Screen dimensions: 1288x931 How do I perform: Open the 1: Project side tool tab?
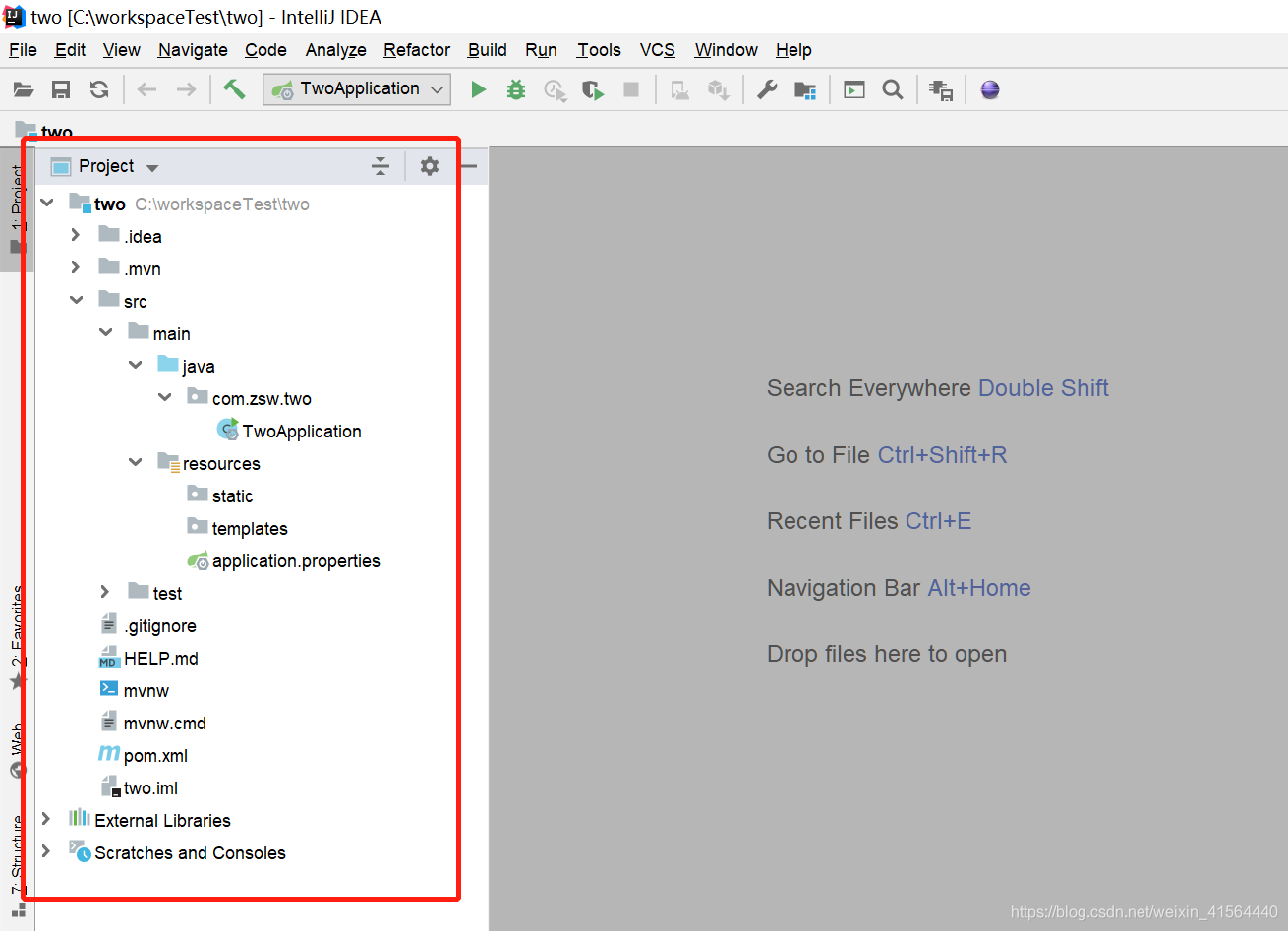(17, 209)
